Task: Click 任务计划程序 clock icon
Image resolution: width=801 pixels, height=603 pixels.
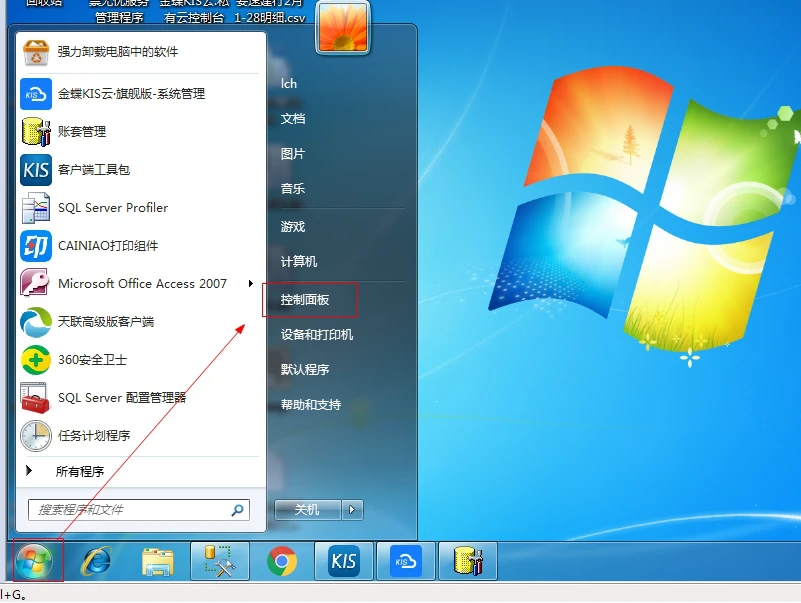Action: 36,436
